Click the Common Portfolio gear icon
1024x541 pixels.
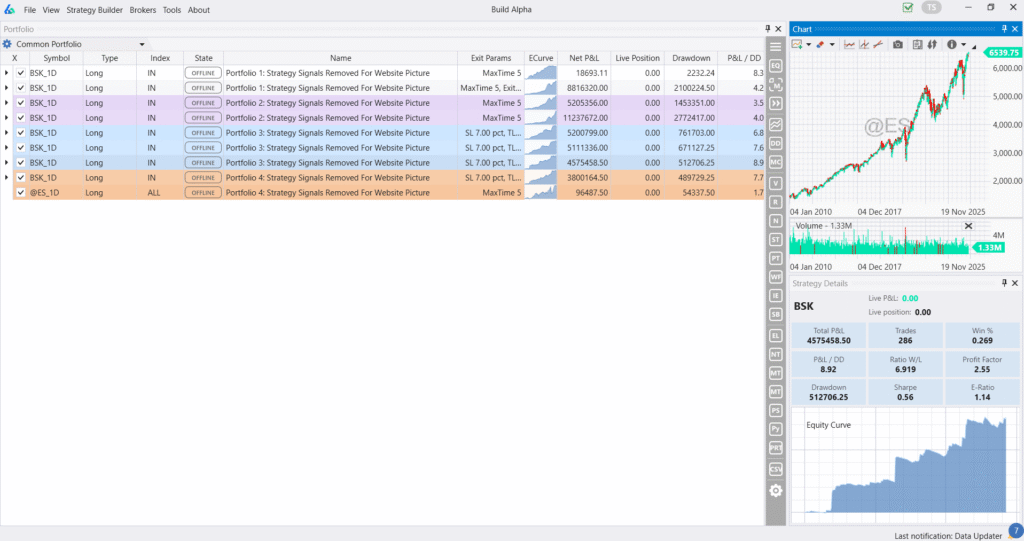pyautogui.click(x=7, y=44)
